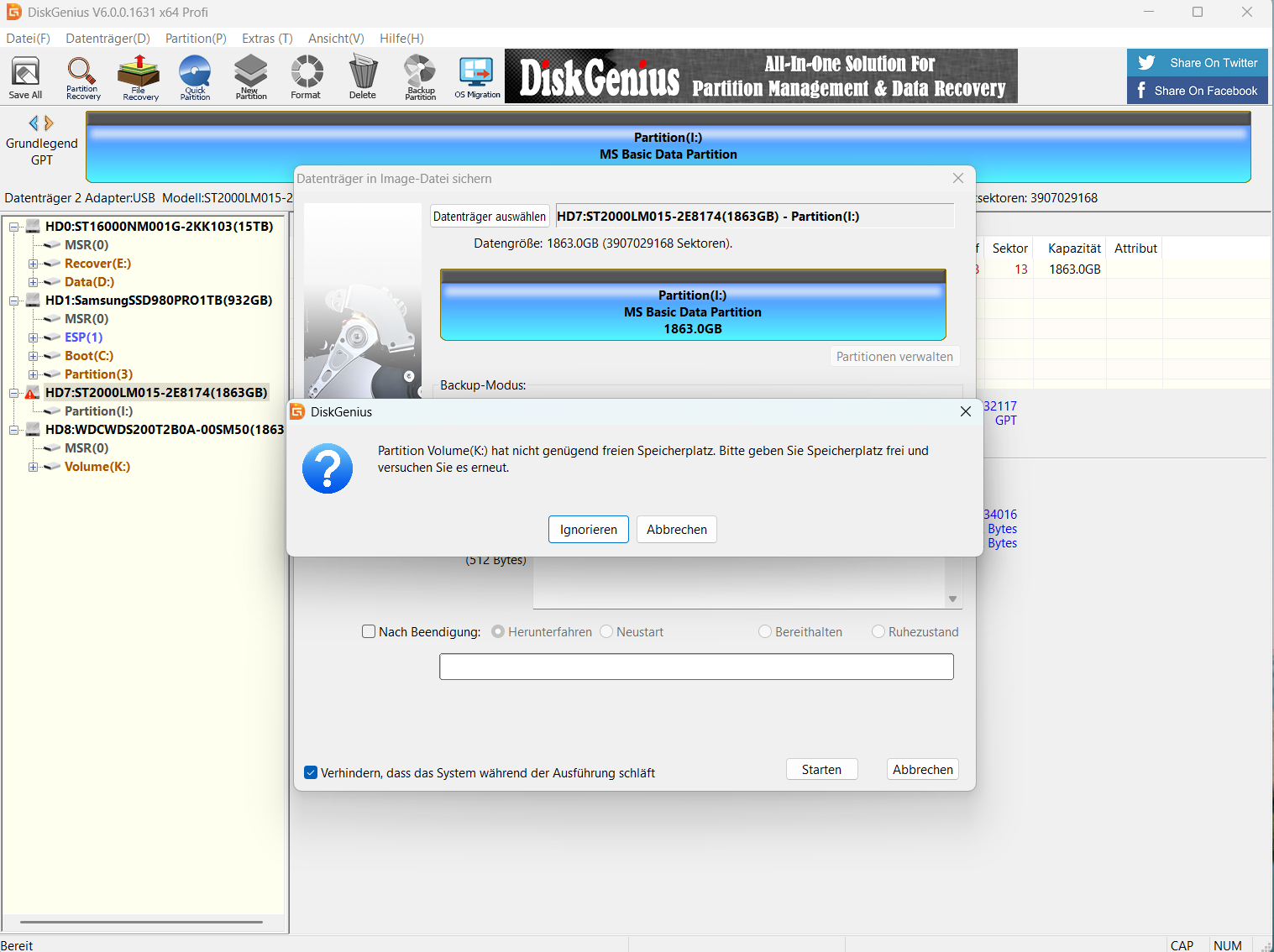1274x952 pixels.
Task: Click the 'Datenträger auswählen' button
Action: (490, 216)
